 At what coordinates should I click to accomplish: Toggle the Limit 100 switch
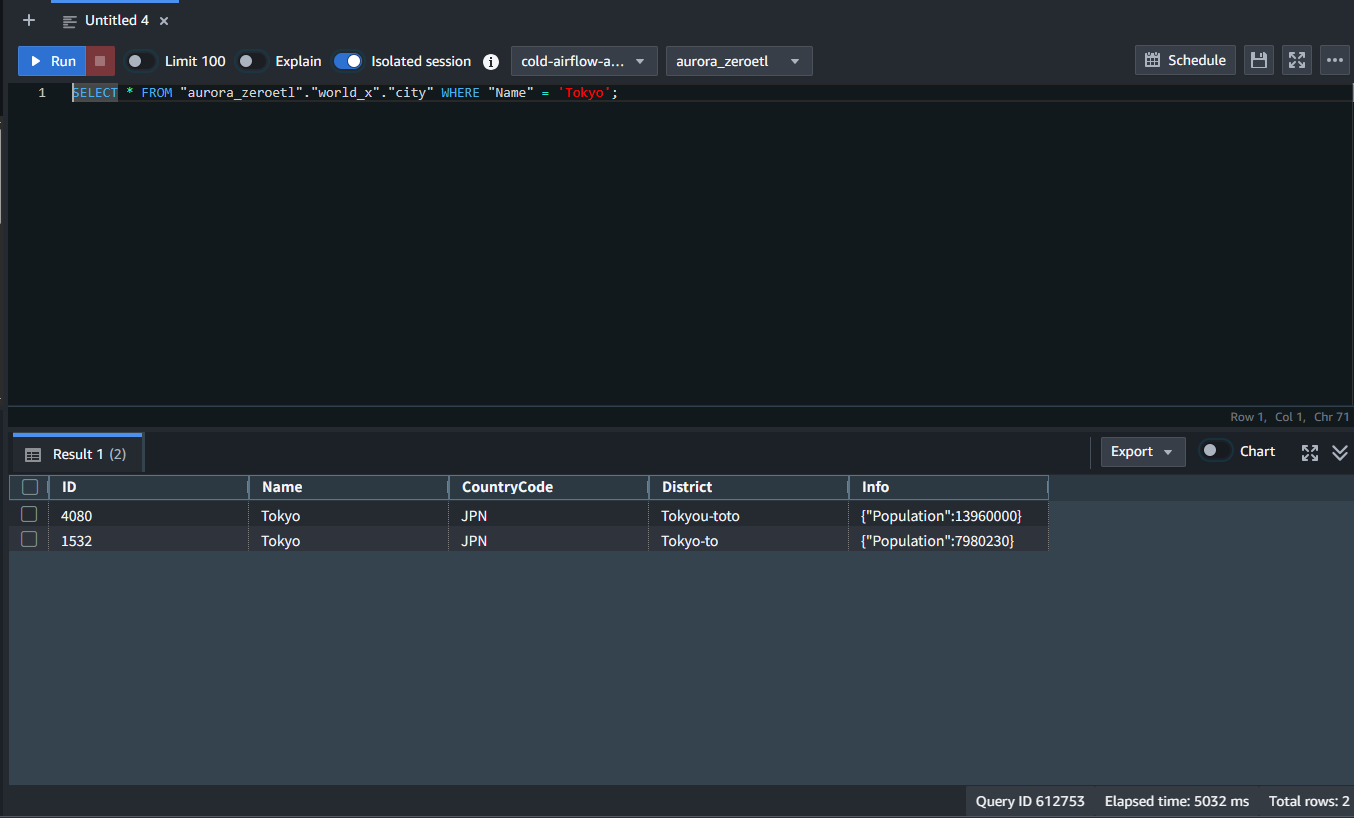point(141,61)
